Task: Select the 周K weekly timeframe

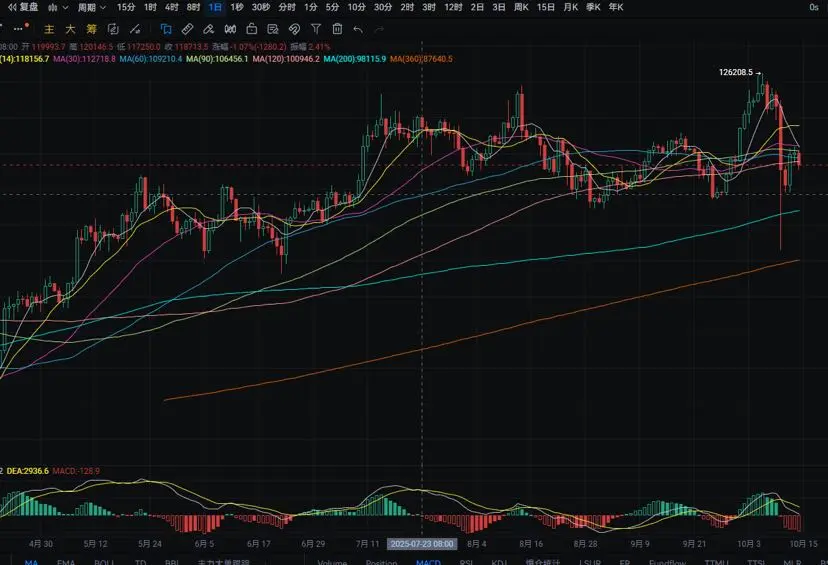Action: pyautogui.click(x=521, y=7)
